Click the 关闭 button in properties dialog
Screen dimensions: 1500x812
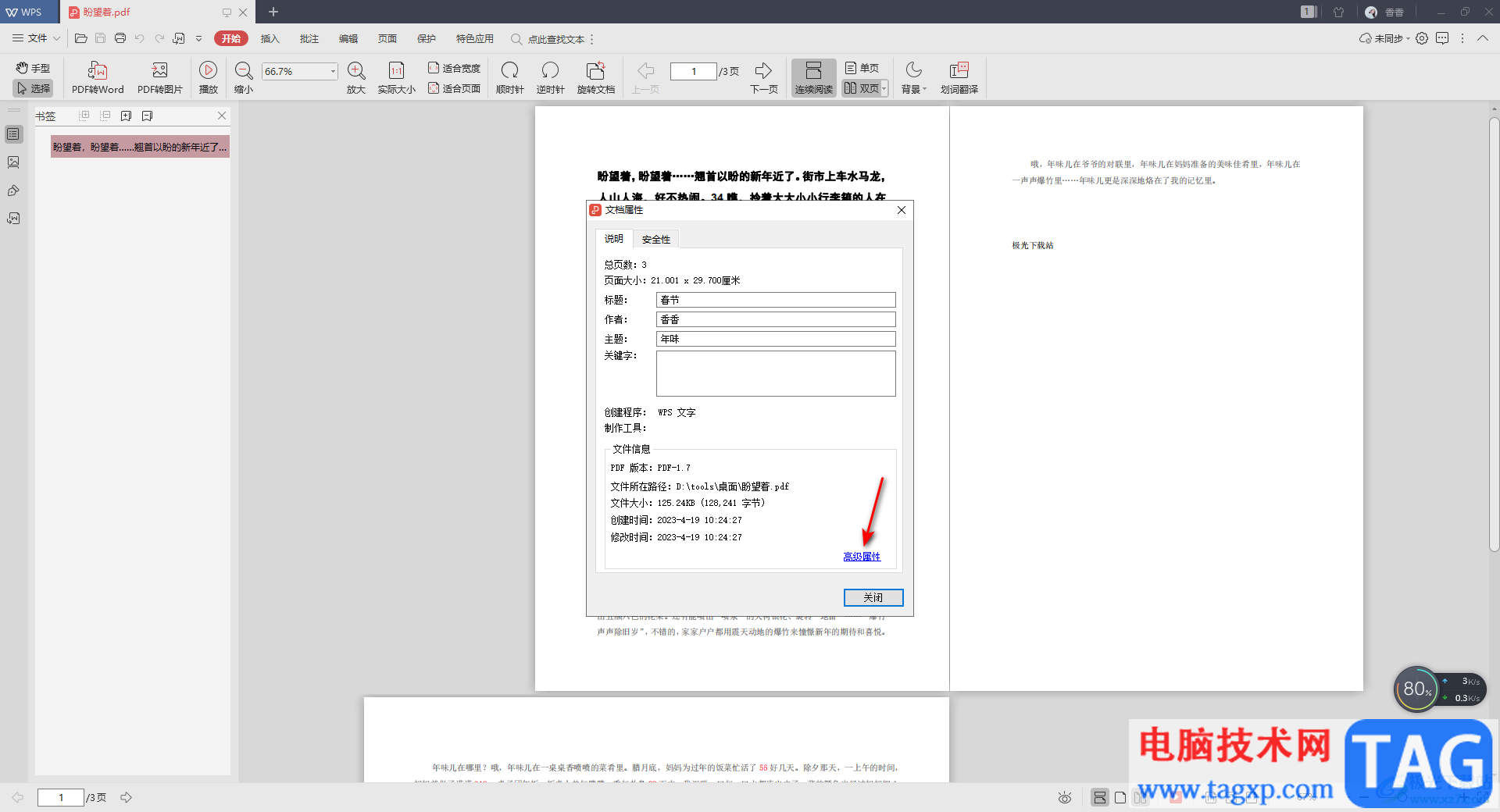click(x=873, y=597)
